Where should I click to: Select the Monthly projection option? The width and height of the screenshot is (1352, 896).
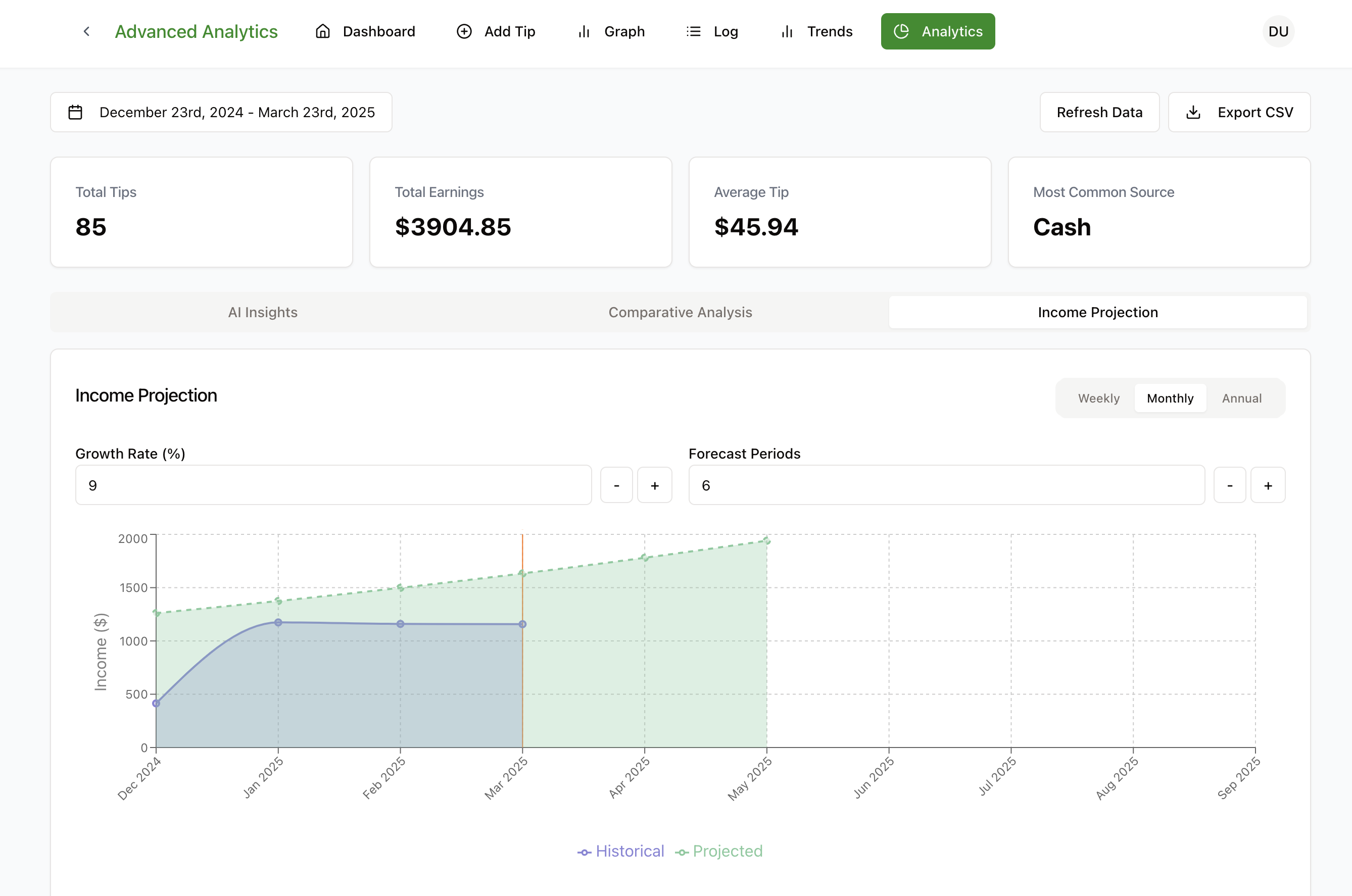point(1170,399)
